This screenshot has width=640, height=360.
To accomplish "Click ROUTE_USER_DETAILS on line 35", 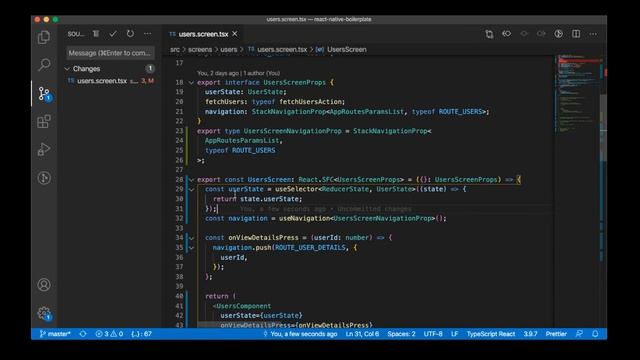I will (310, 248).
